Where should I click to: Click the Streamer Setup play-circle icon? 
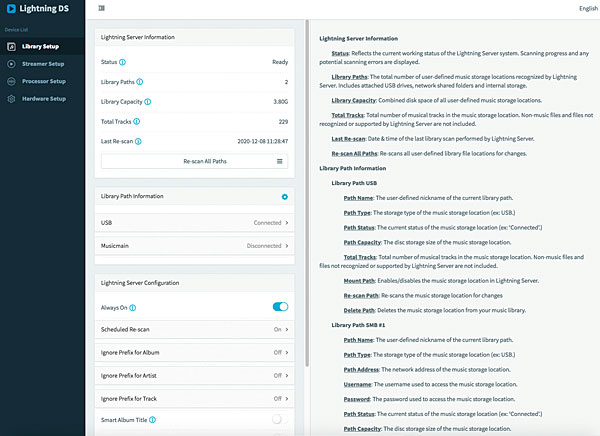pos(11,64)
